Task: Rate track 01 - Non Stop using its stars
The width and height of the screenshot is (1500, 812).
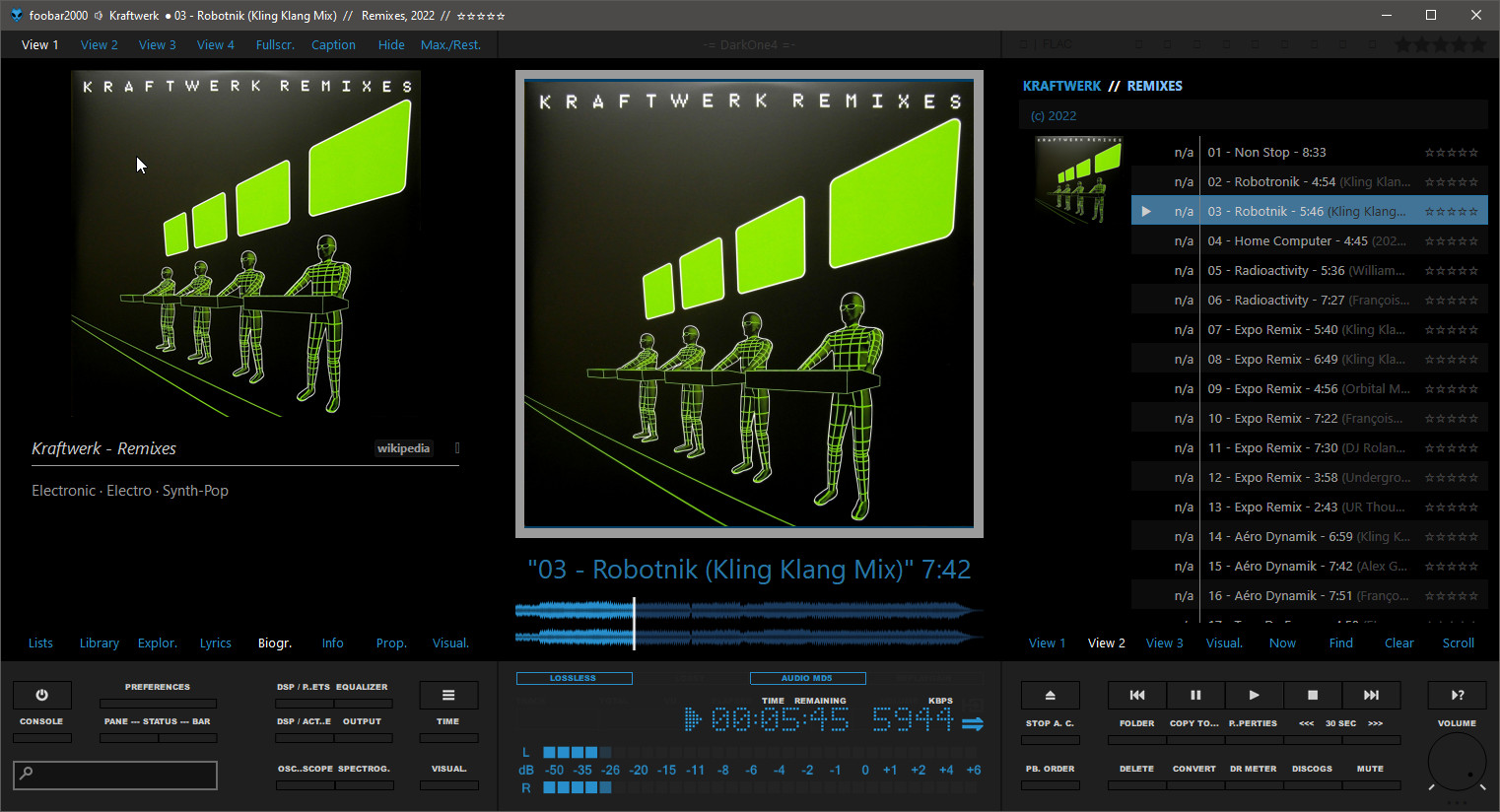Action: (x=1452, y=153)
